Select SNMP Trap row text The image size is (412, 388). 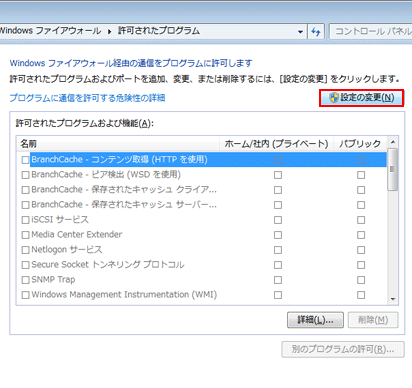(x=53, y=280)
